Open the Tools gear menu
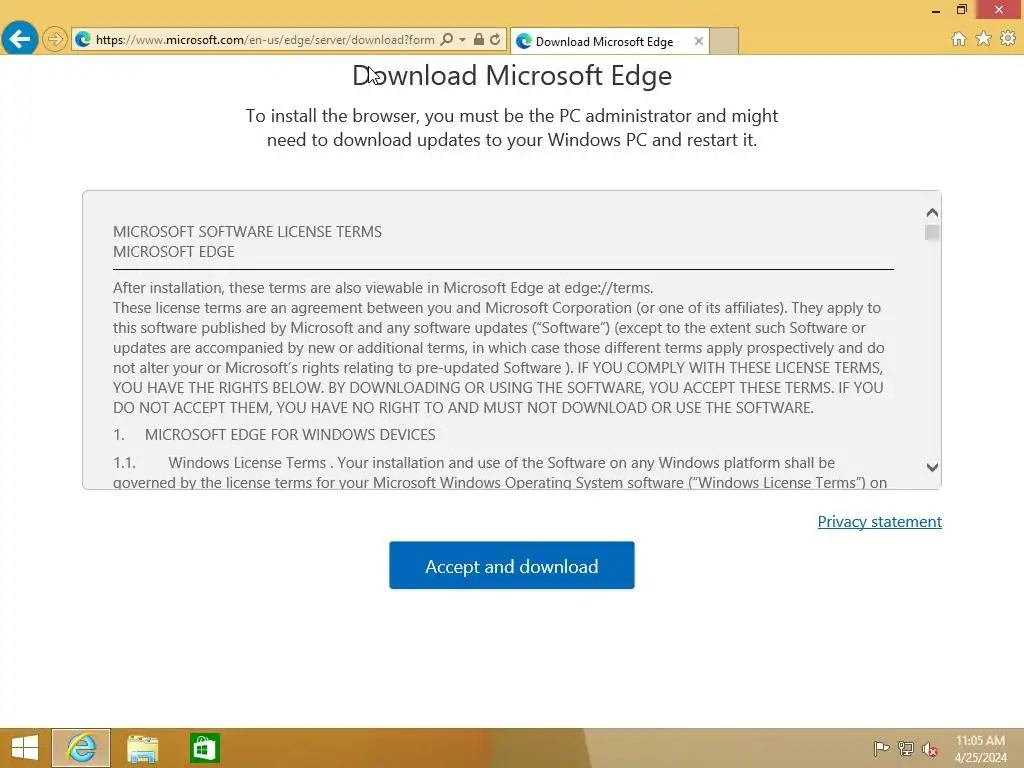 (1008, 39)
